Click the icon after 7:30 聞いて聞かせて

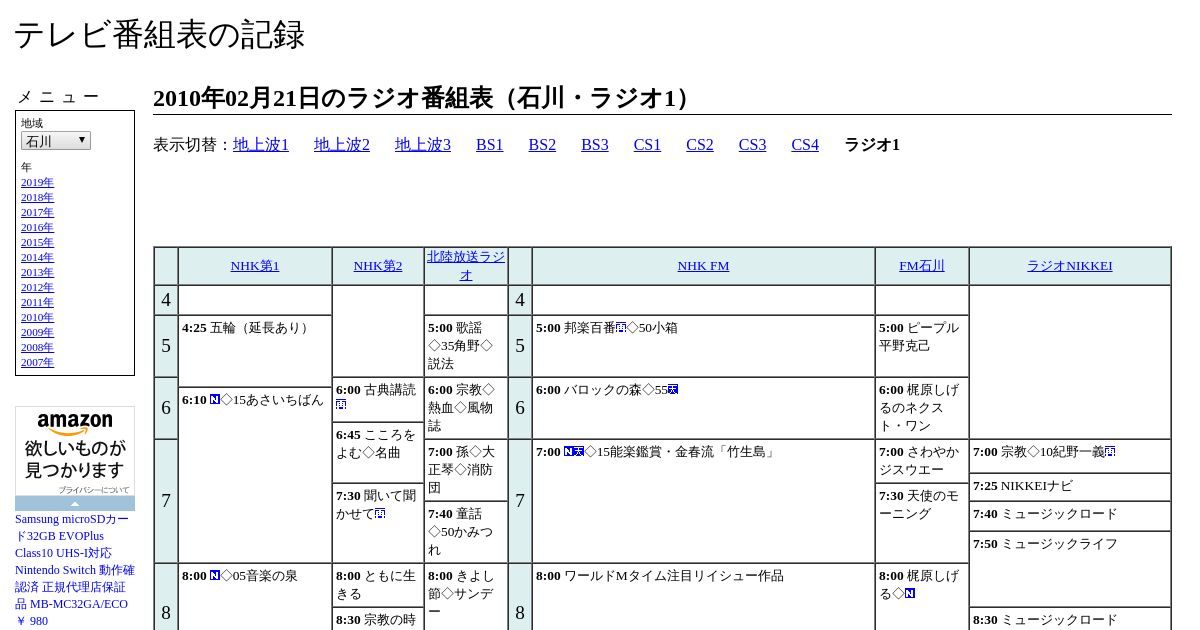coord(380,514)
